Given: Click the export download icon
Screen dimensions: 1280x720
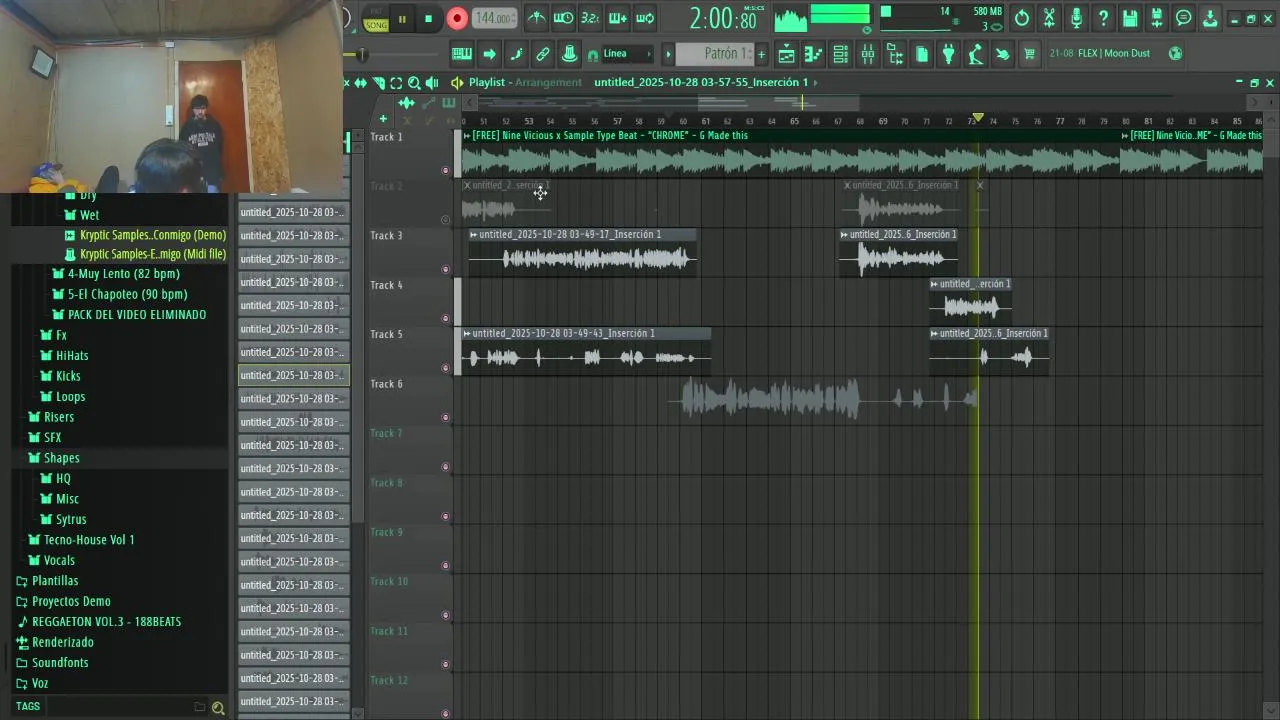Looking at the screenshot, I should [x=1210, y=18].
